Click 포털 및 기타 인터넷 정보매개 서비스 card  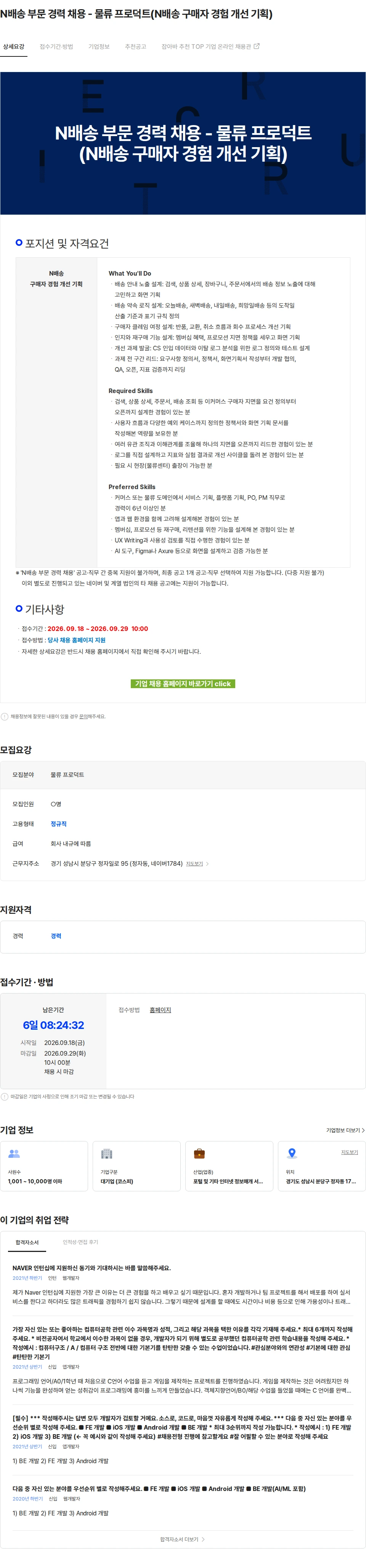229,1167
